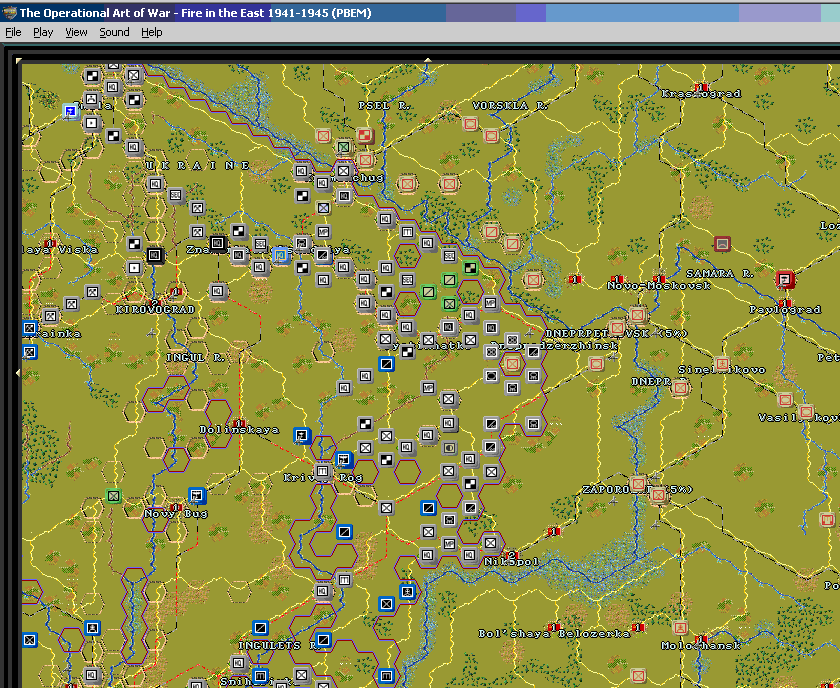Select the maroon unit north of SAMARA R. label
840x688 pixels.
[722, 244]
